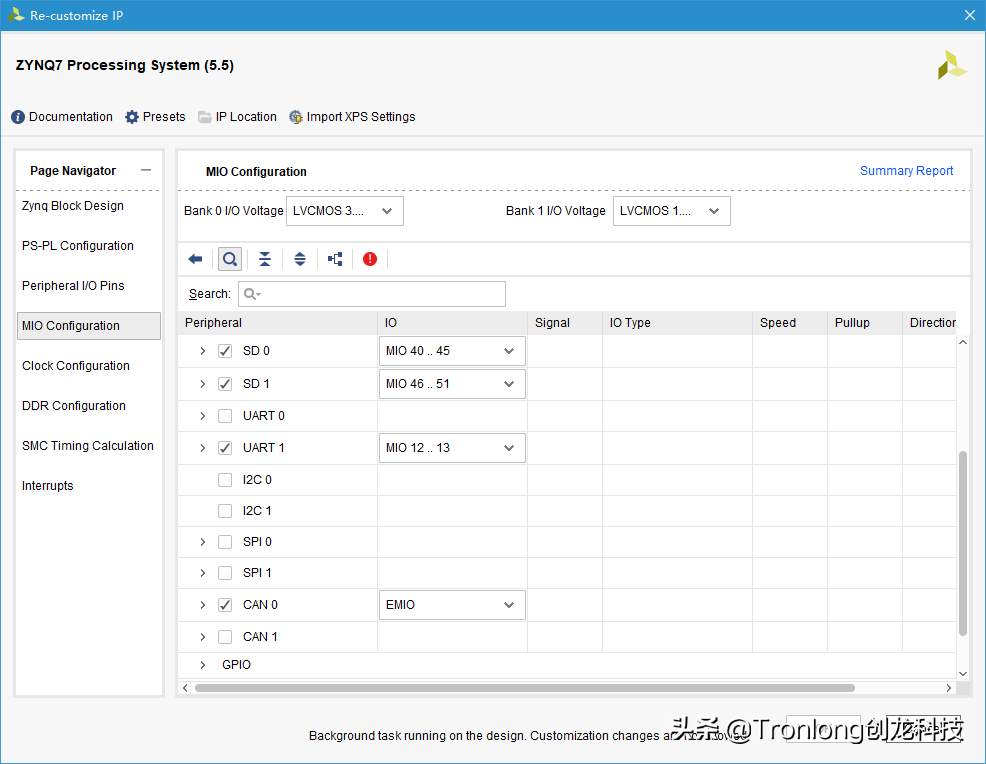Click the vertical scrollbar up arrow
Image resolution: width=986 pixels, height=764 pixels.
click(x=963, y=343)
